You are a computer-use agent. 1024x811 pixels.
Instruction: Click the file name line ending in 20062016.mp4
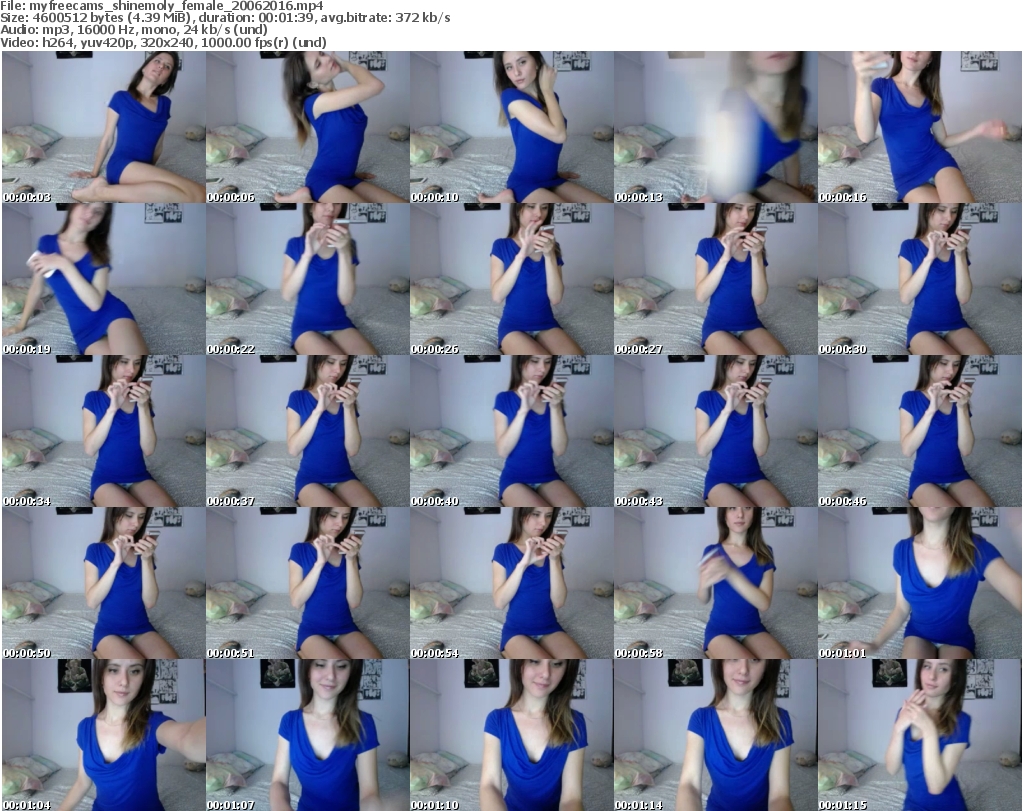coord(162,6)
